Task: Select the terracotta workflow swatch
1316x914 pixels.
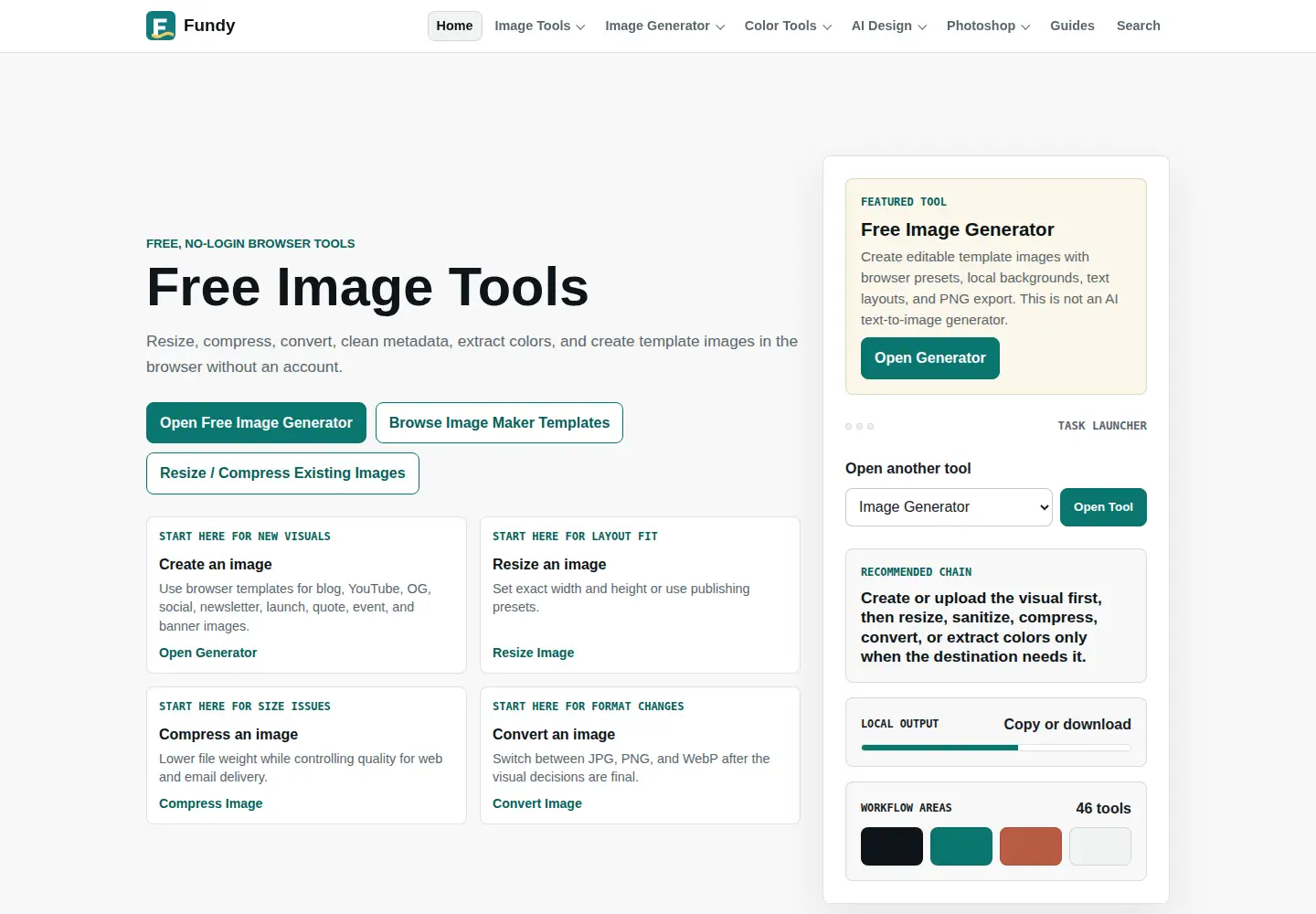Action: 1031,846
